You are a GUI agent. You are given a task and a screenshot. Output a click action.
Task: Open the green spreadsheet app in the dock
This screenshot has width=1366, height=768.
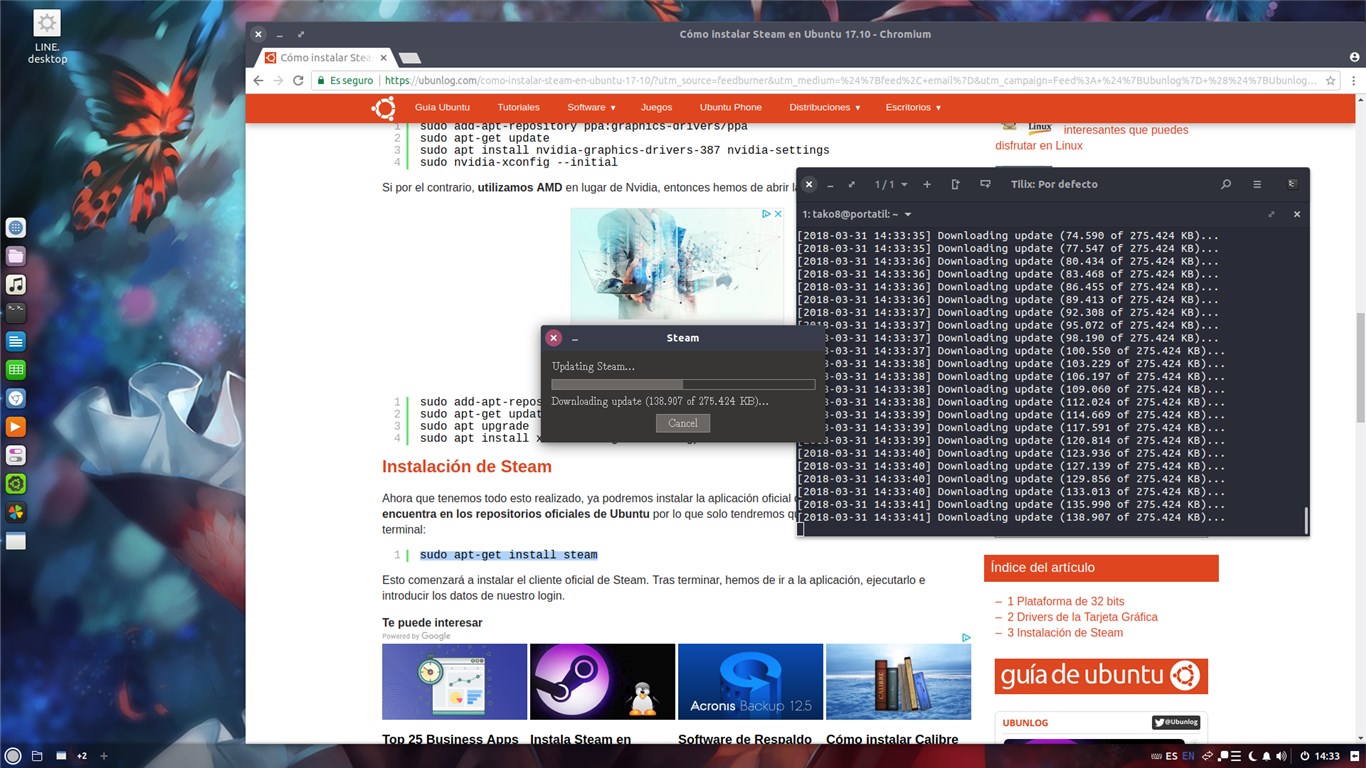click(x=15, y=370)
